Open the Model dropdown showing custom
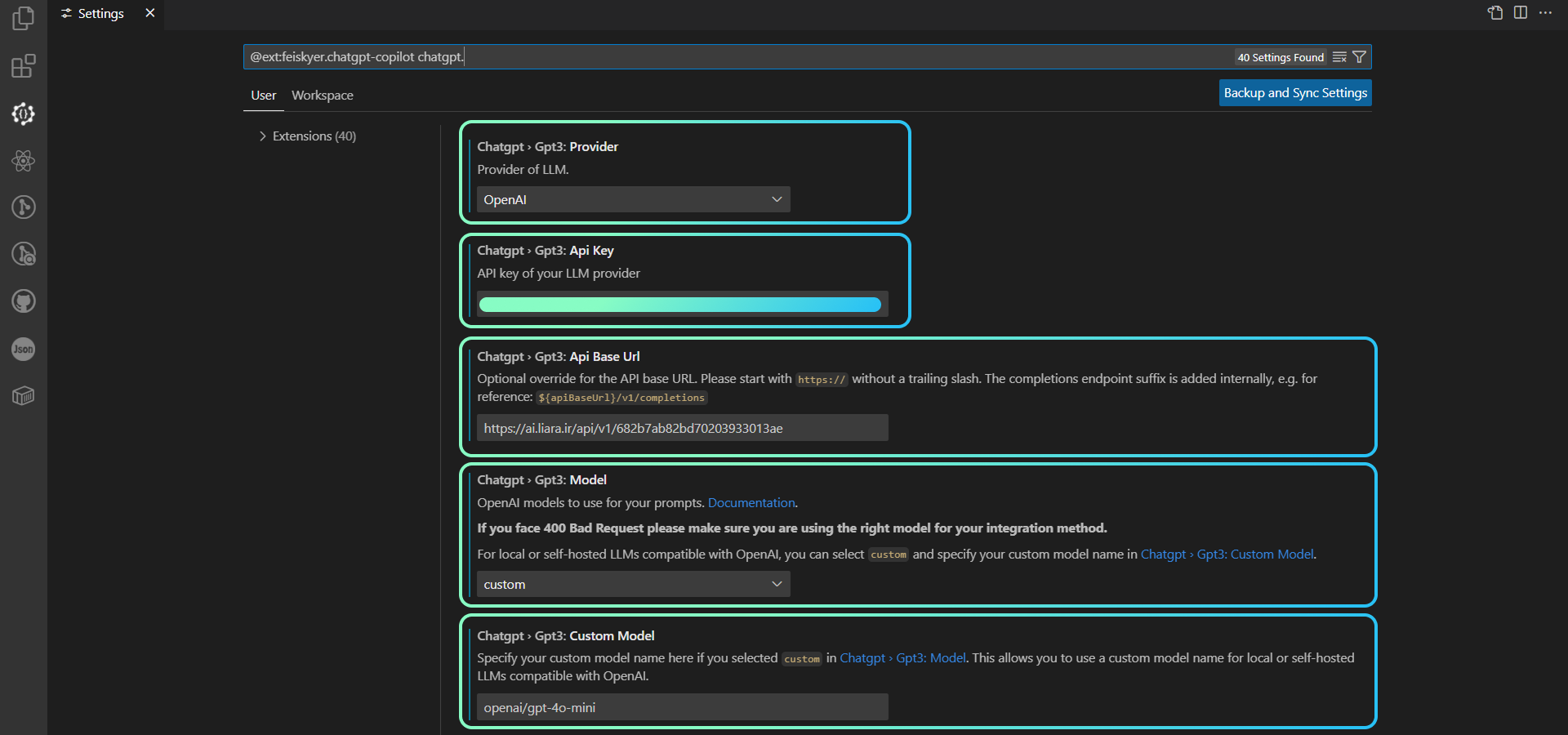This screenshot has width=1568, height=735. (x=634, y=584)
